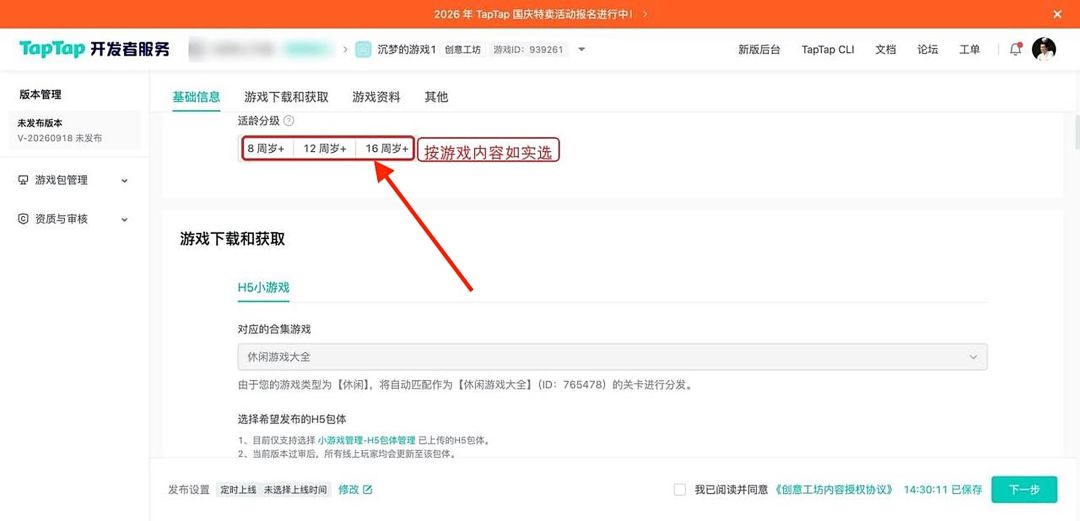1080x521 pixels.
Task: Close the orange promotion banner
Action: click(1057, 14)
